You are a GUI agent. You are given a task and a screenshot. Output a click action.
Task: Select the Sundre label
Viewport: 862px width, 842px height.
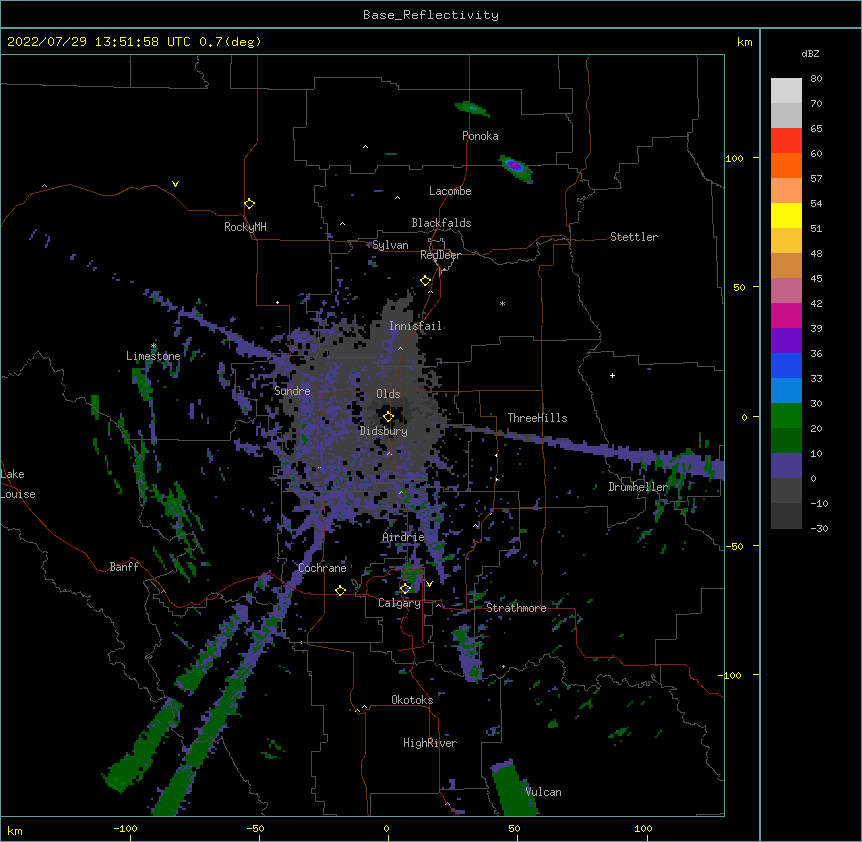[x=292, y=391]
